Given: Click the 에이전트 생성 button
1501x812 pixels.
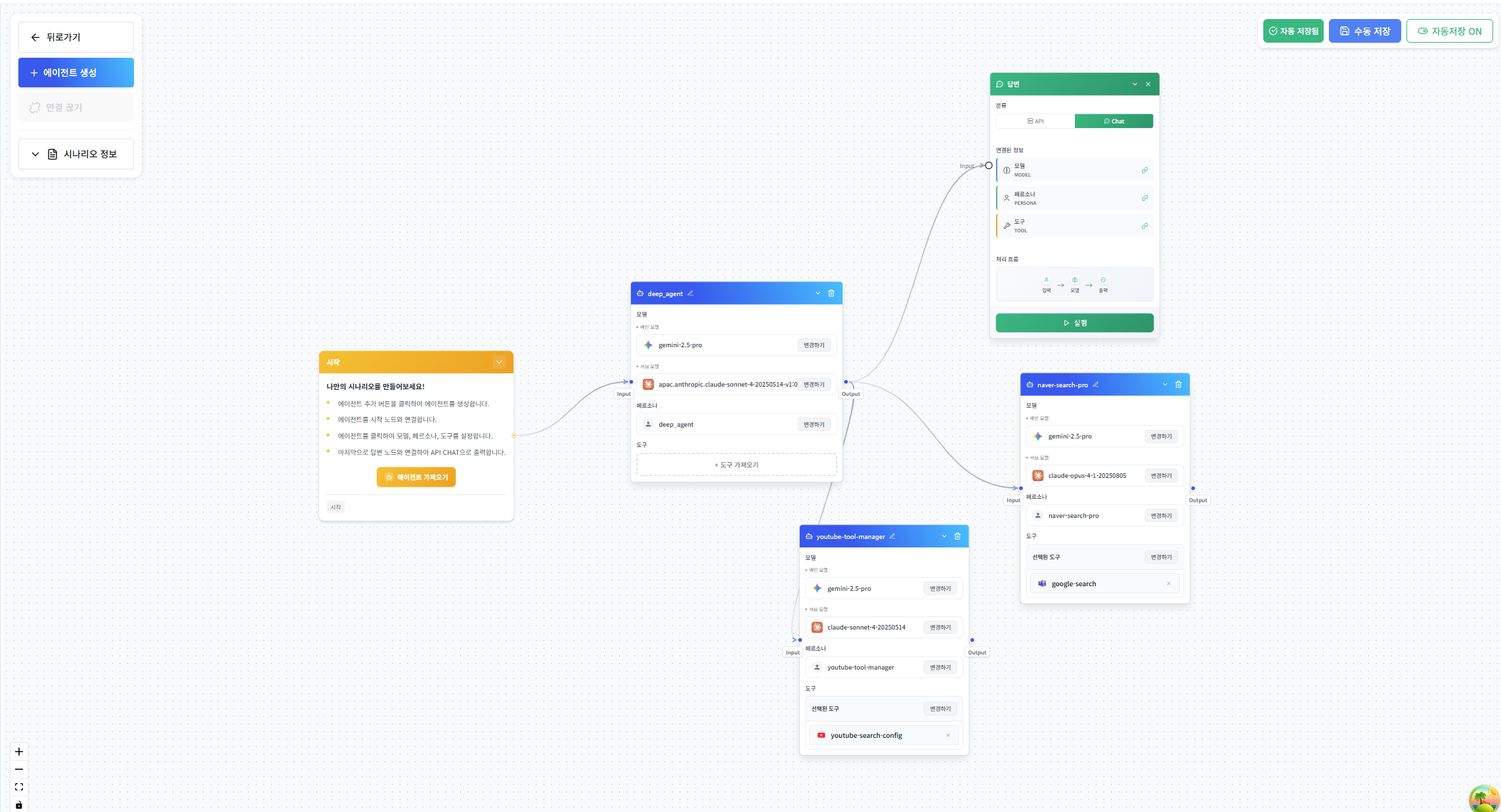Looking at the screenshot, I should pos(76,73).
